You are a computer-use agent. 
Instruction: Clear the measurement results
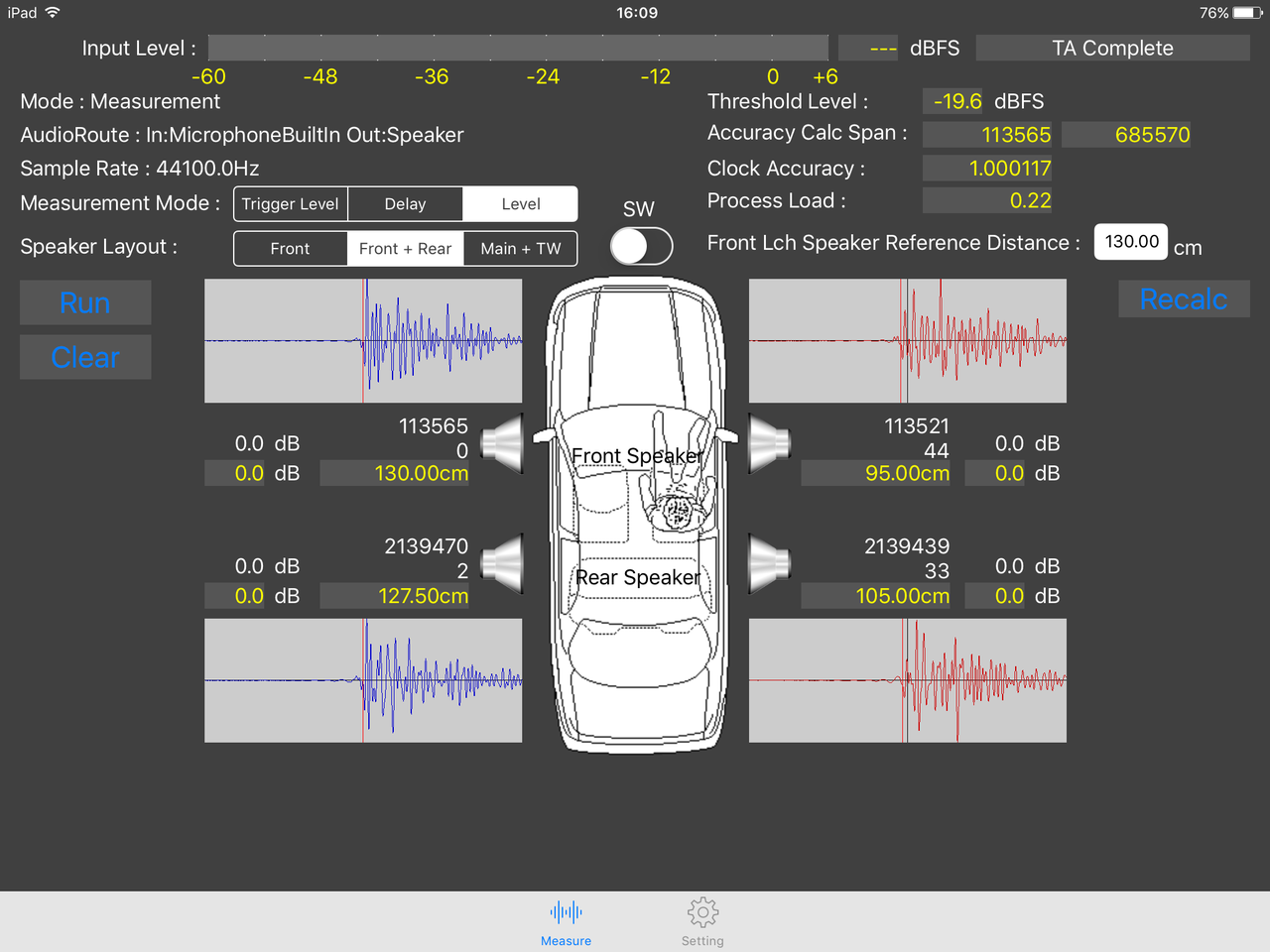[85, 357]
